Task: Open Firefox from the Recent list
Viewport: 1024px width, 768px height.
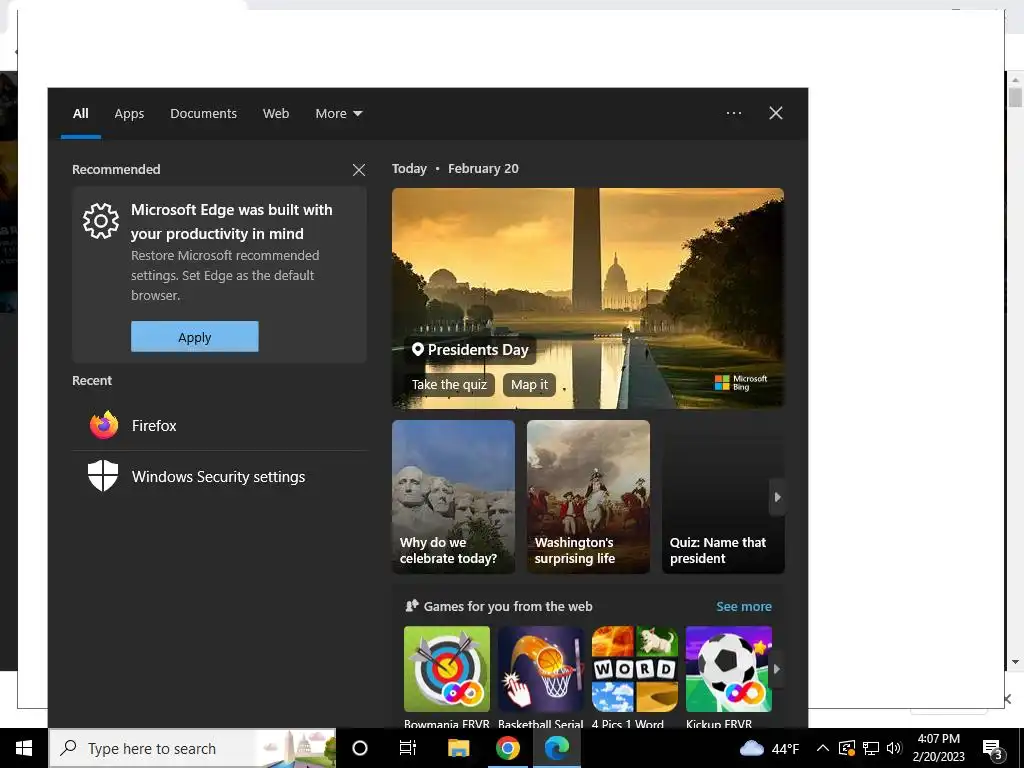Action: tap(219, 426)
